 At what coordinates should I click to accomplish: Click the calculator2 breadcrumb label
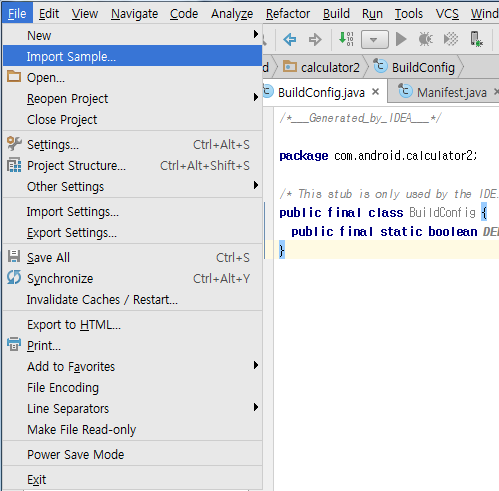pyautogui.click(x=330, y=68)
